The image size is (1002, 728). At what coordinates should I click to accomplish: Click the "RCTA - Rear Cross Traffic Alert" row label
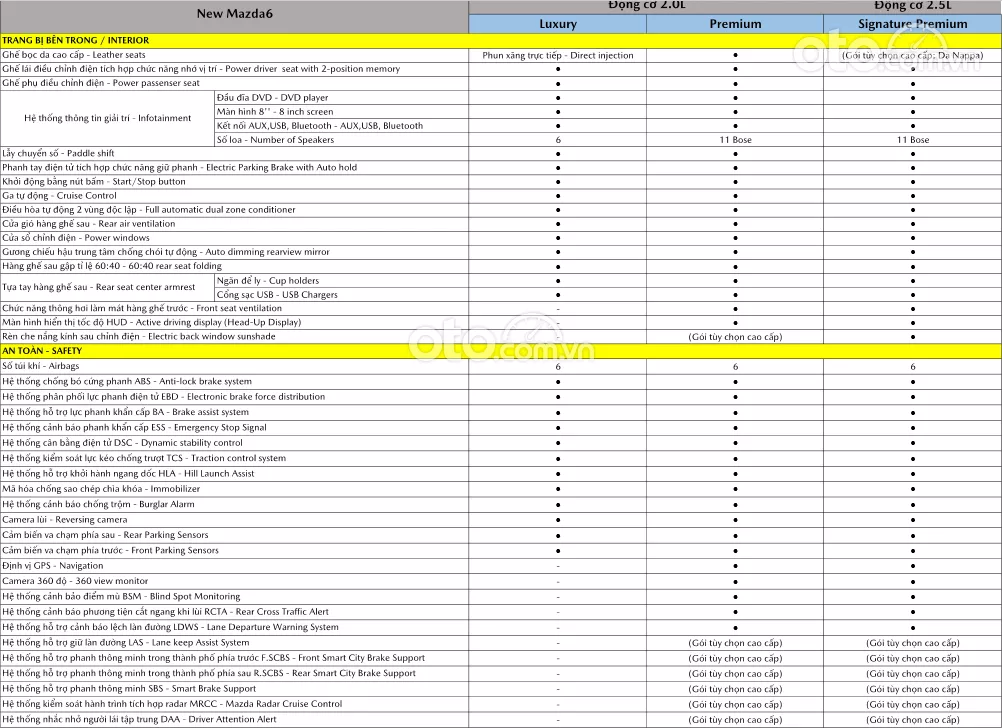pyautogui.click(x=166, y=612)
